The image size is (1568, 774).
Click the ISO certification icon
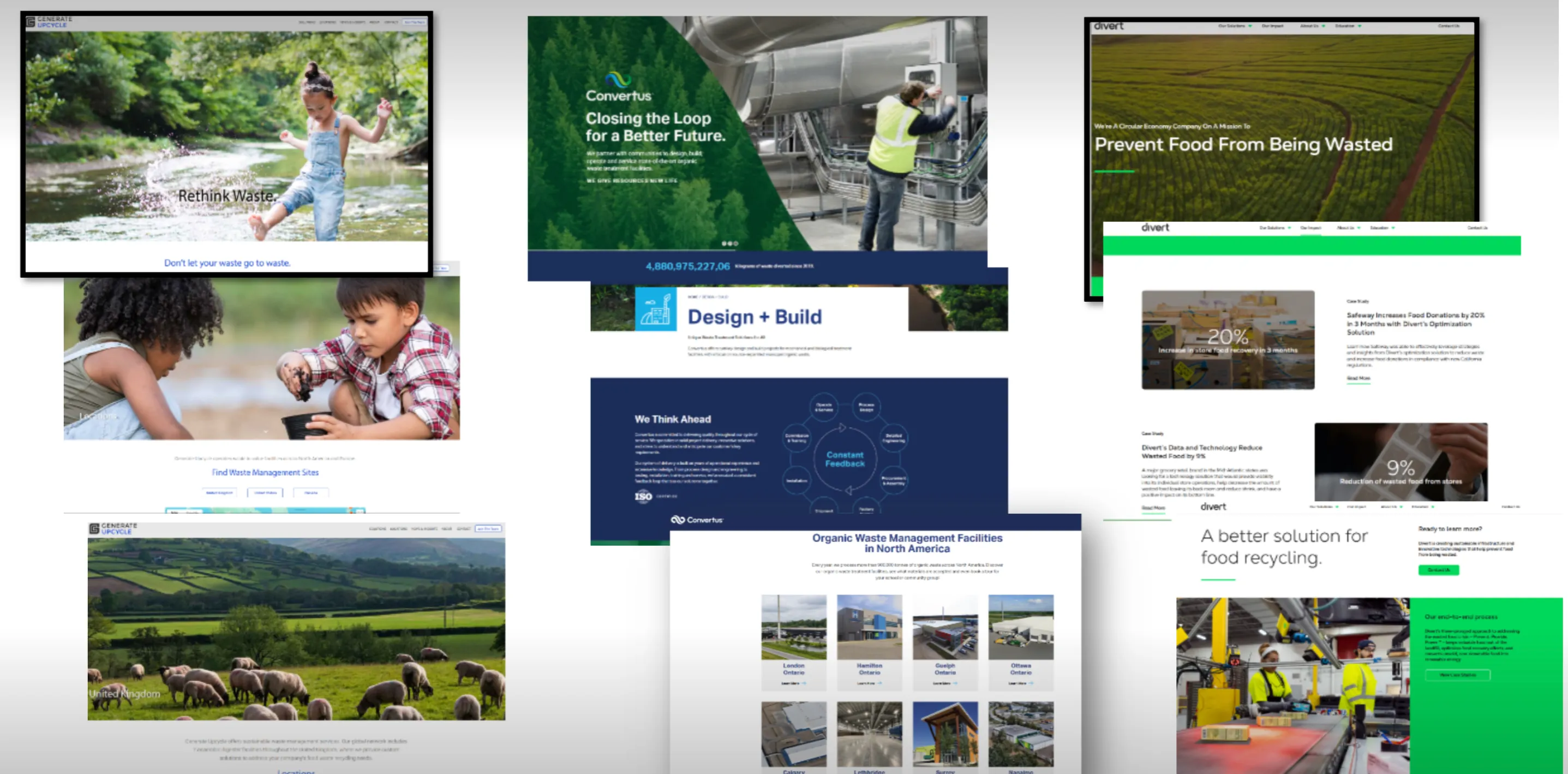tap(643, 496)
